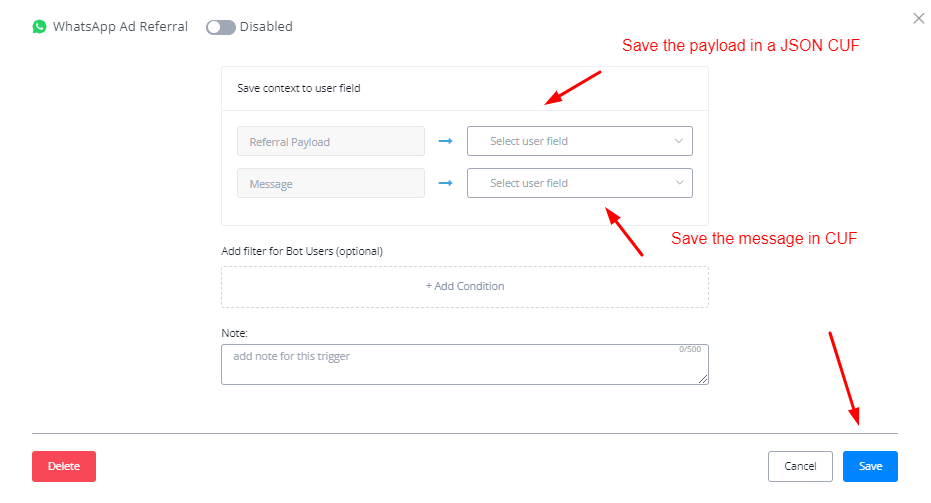This screenshot has width=931, height=503.
Task: Add a filter condition for Bot Users
Action: 465,286
